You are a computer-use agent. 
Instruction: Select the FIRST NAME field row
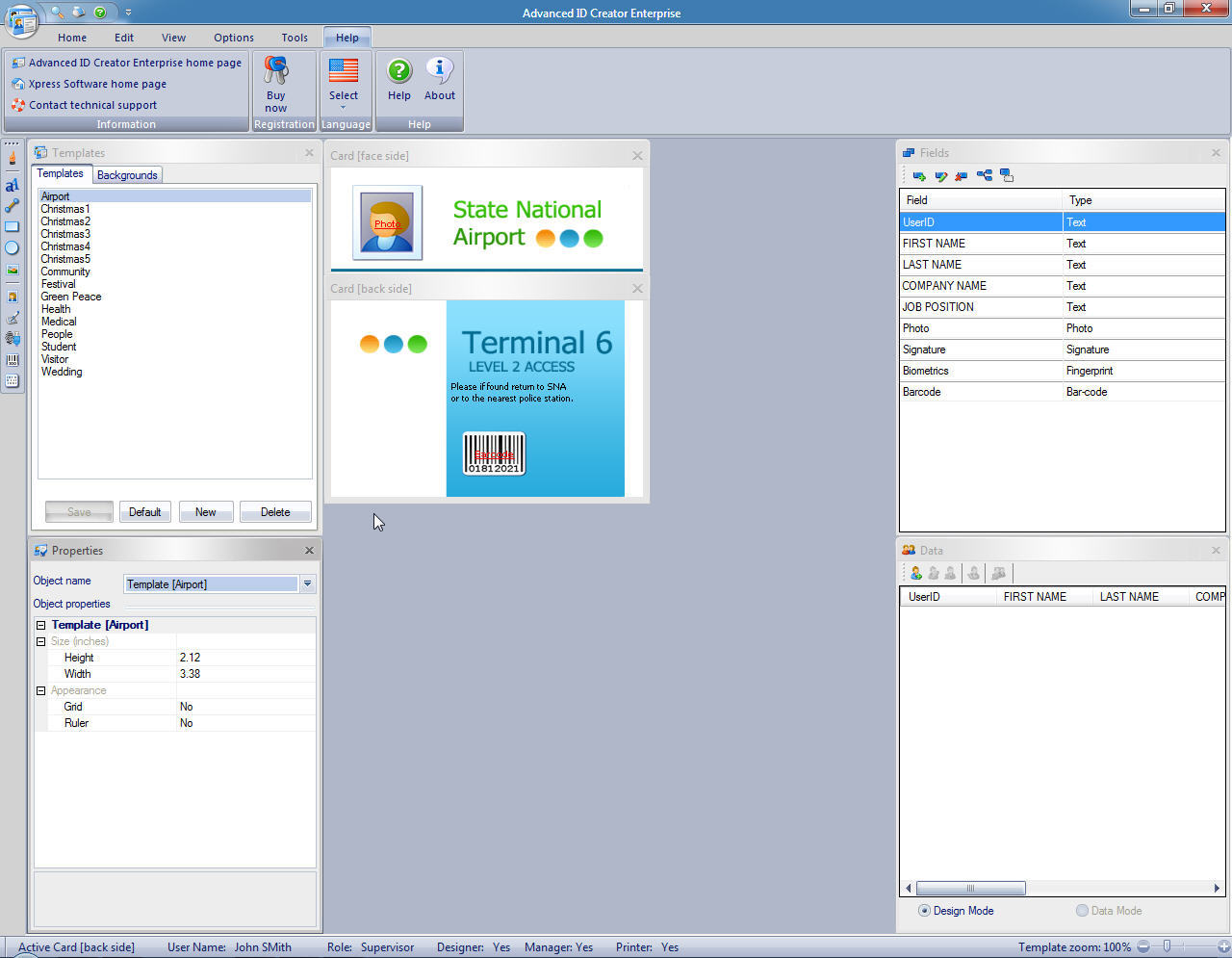click(1063, 244)
